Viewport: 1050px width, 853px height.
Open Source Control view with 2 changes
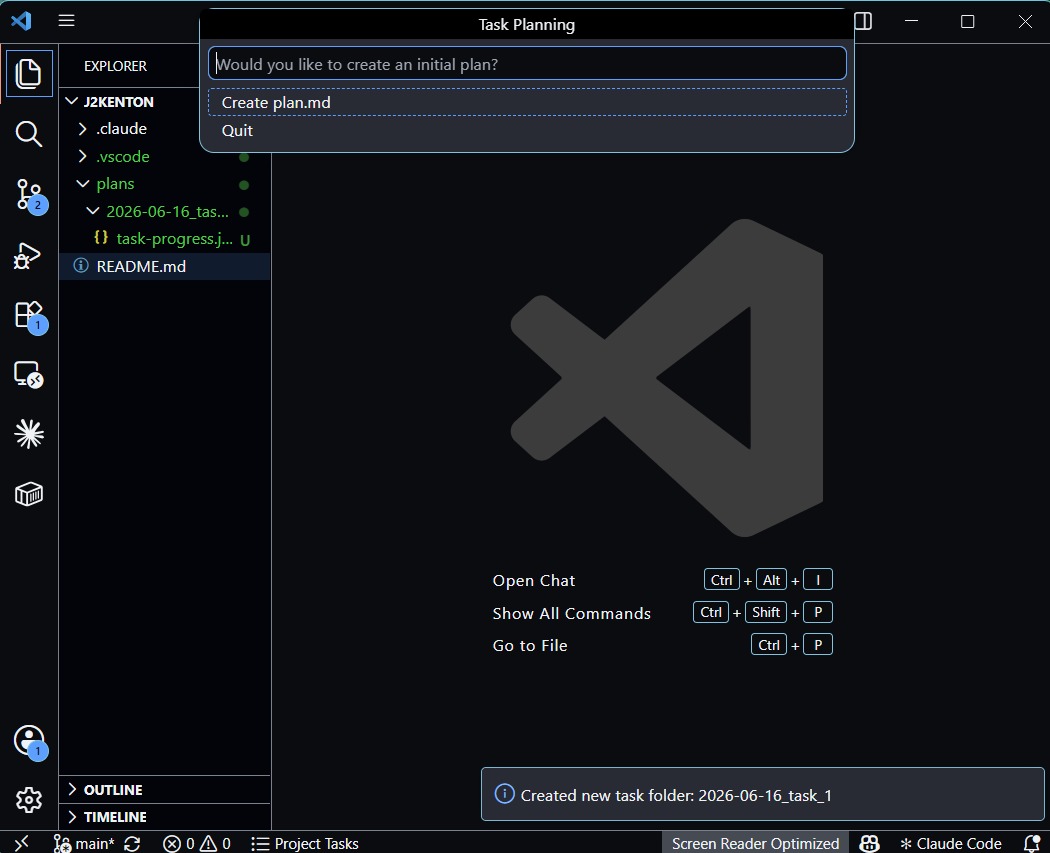[29, 195]
